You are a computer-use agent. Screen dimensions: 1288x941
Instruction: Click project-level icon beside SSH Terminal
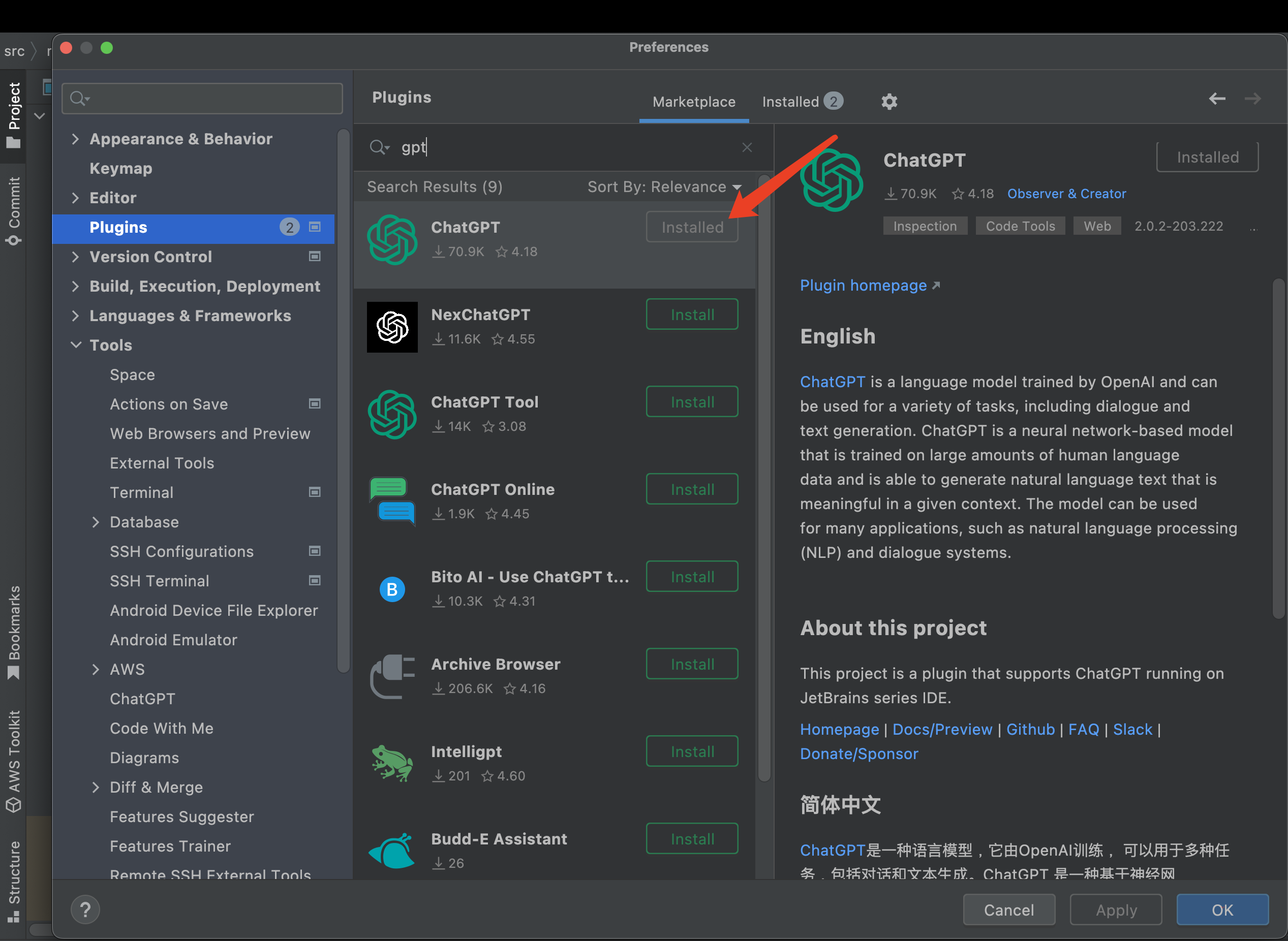tap(315, 580)
